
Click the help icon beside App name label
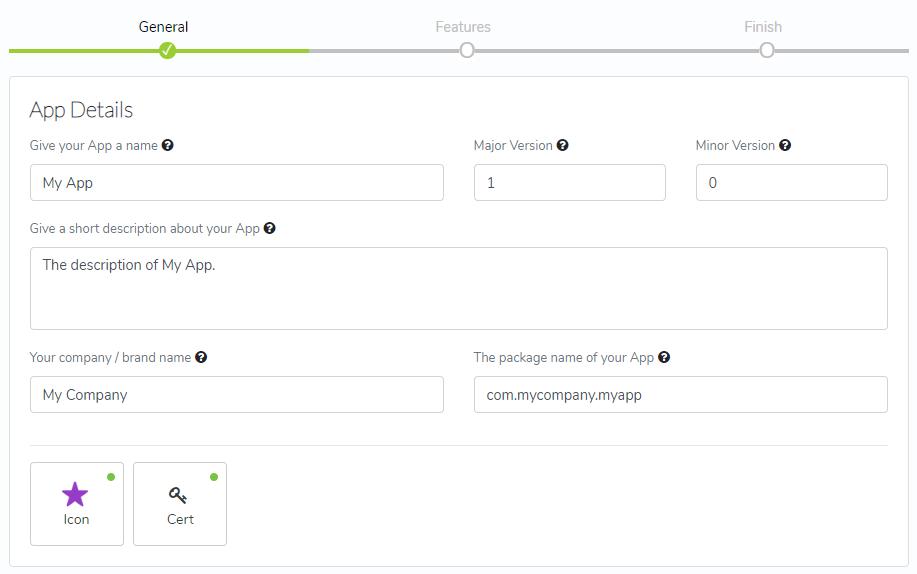coord(167,145)
